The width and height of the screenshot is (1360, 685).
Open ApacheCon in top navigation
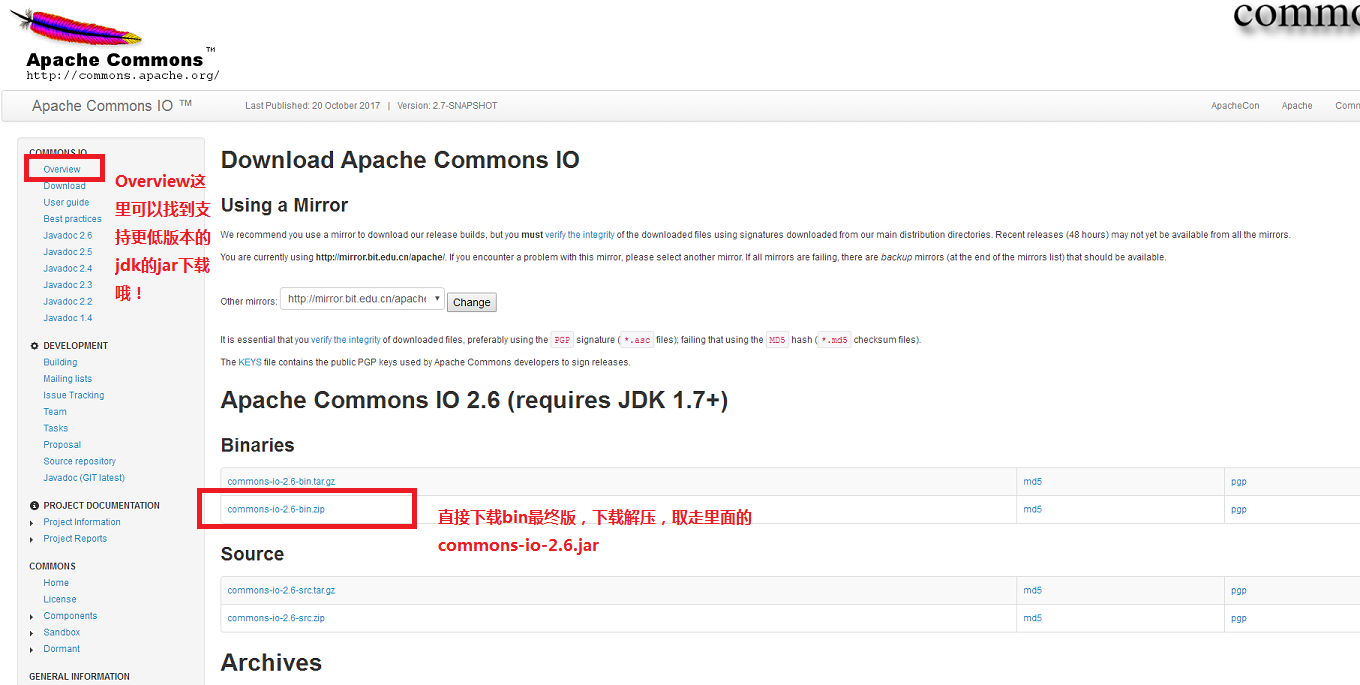point(1235,106)
